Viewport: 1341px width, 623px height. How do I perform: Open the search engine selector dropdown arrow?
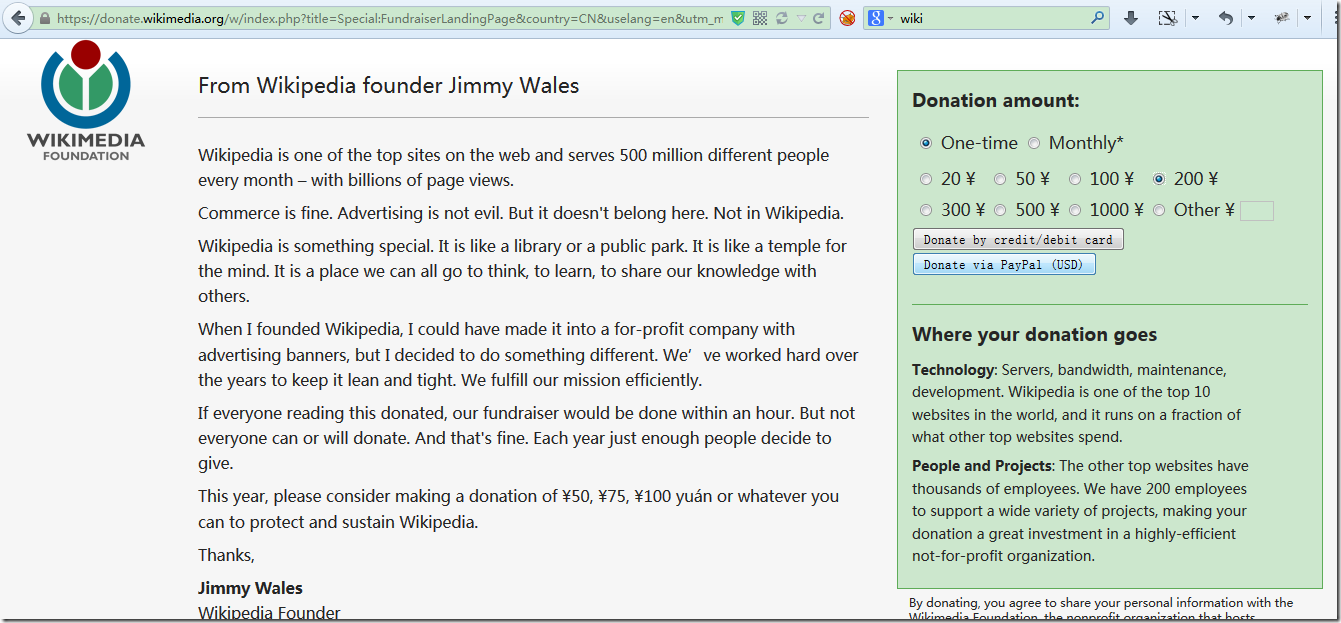coord(889,18)
